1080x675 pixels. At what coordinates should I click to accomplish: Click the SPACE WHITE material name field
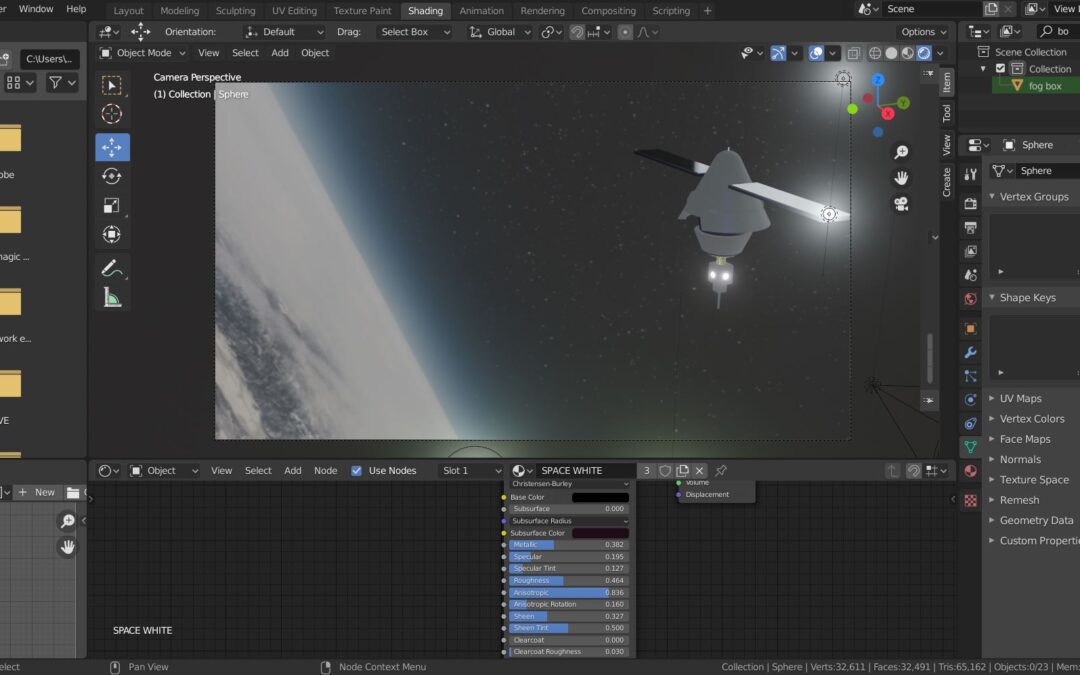[x=584, y=471]
